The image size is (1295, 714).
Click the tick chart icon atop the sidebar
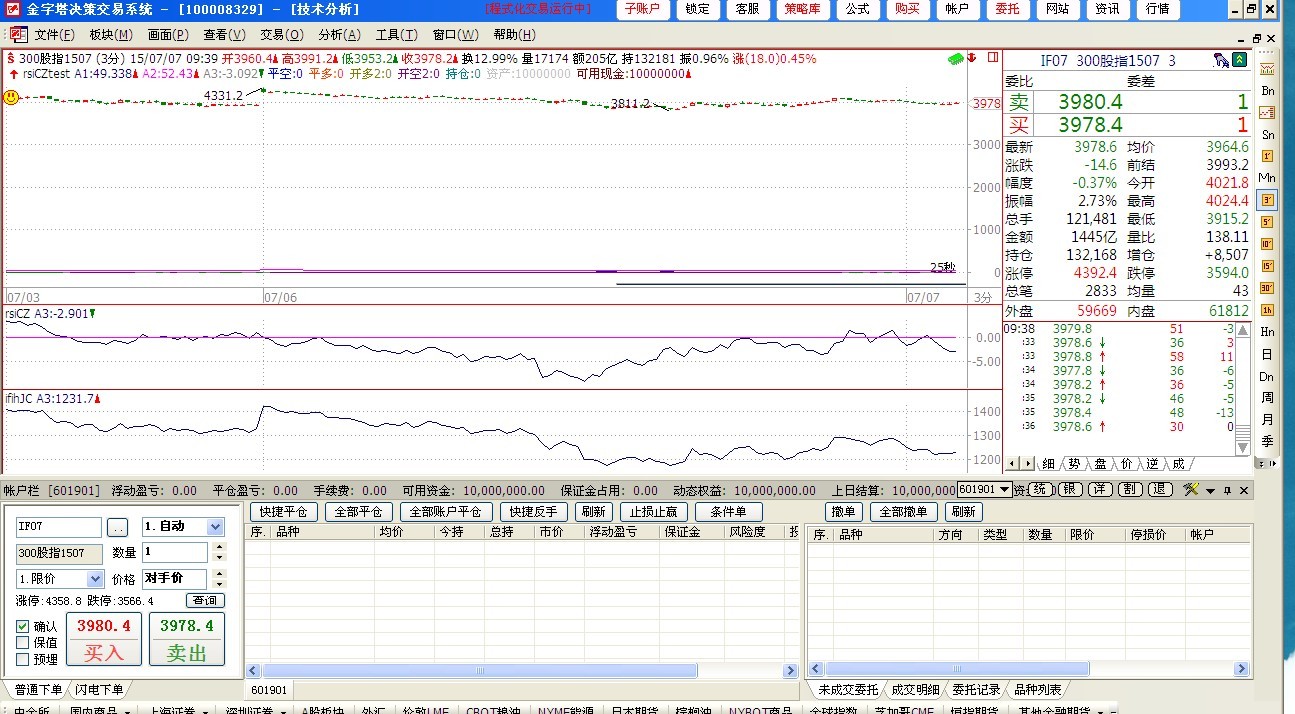click(1267, 69)
